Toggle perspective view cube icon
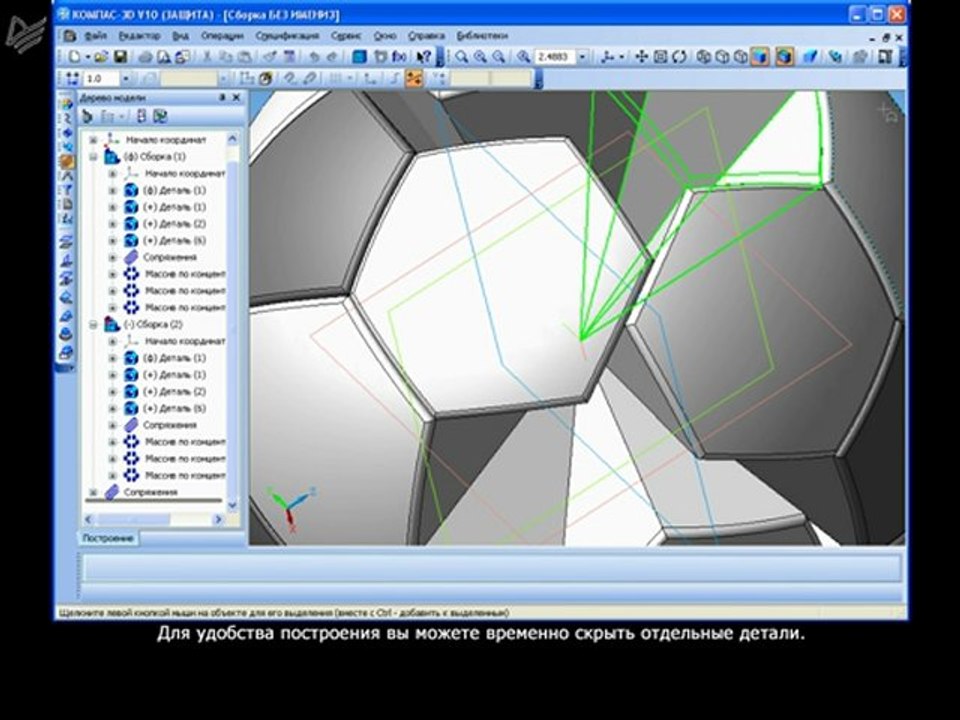The image size is (960, 720). point(810,57)
